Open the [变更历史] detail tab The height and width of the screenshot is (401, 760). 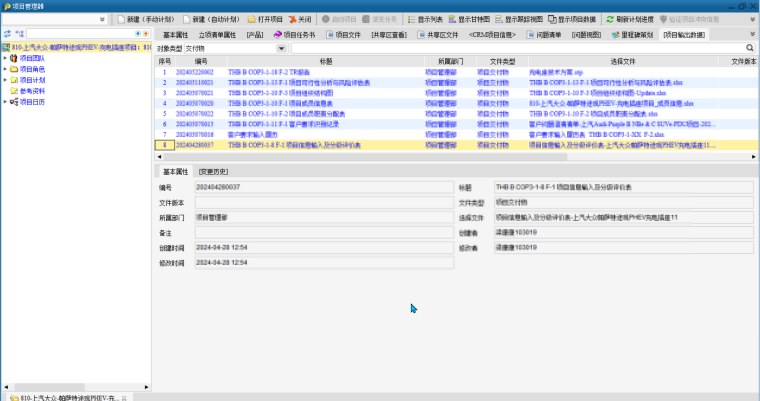(213, 172)
